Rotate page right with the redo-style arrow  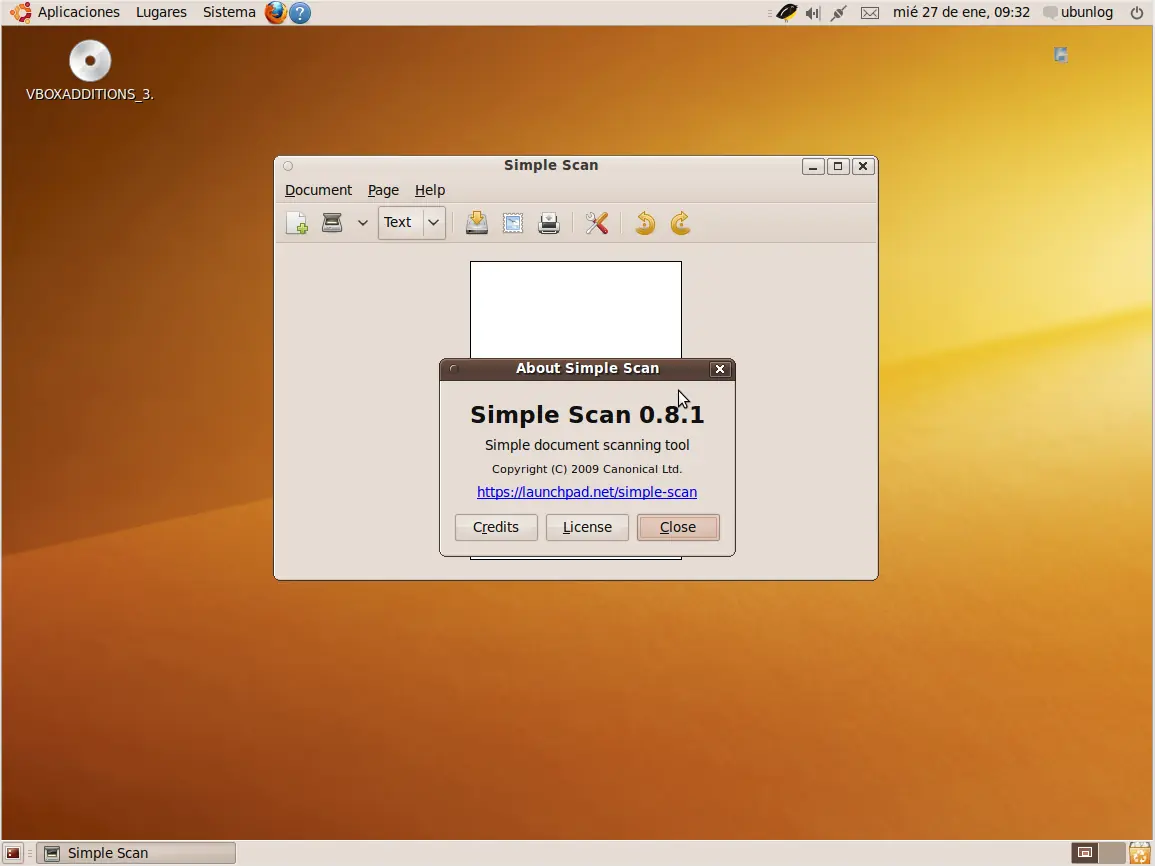coord(681,222)
